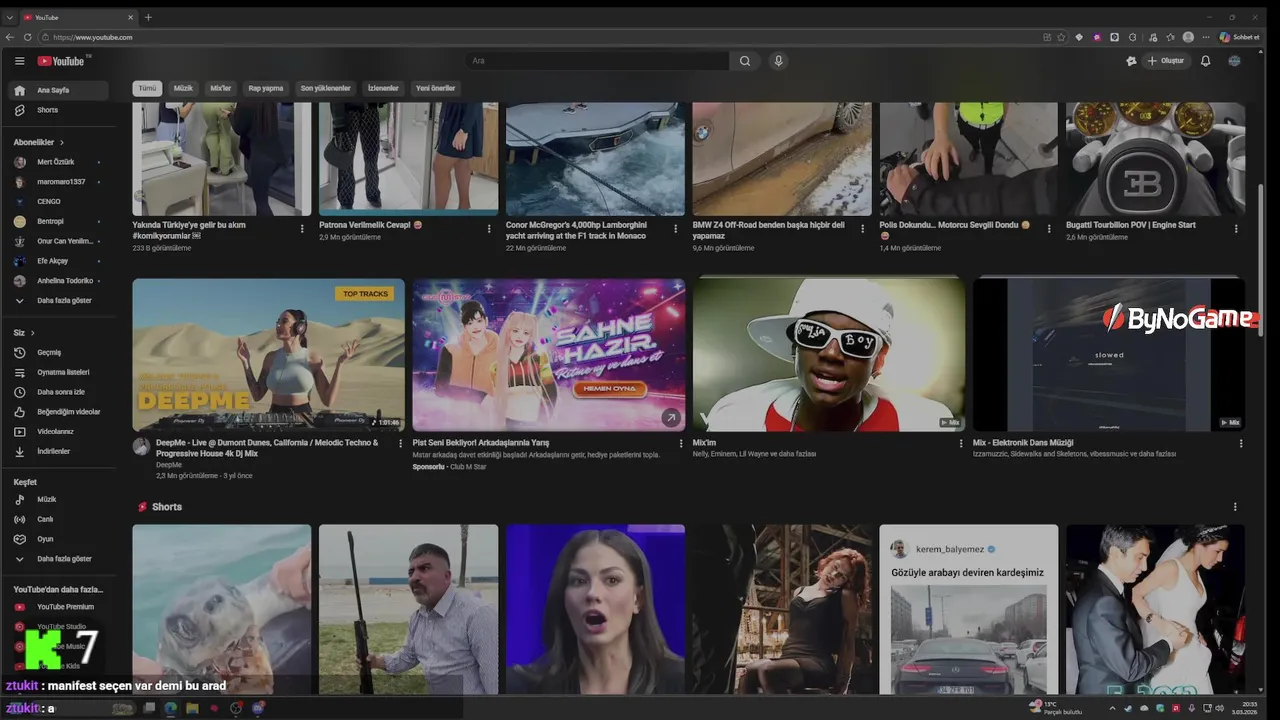Click the sparkle icon beside Oluştur
1280x720 pixels.
click(x=1131, y=61)
